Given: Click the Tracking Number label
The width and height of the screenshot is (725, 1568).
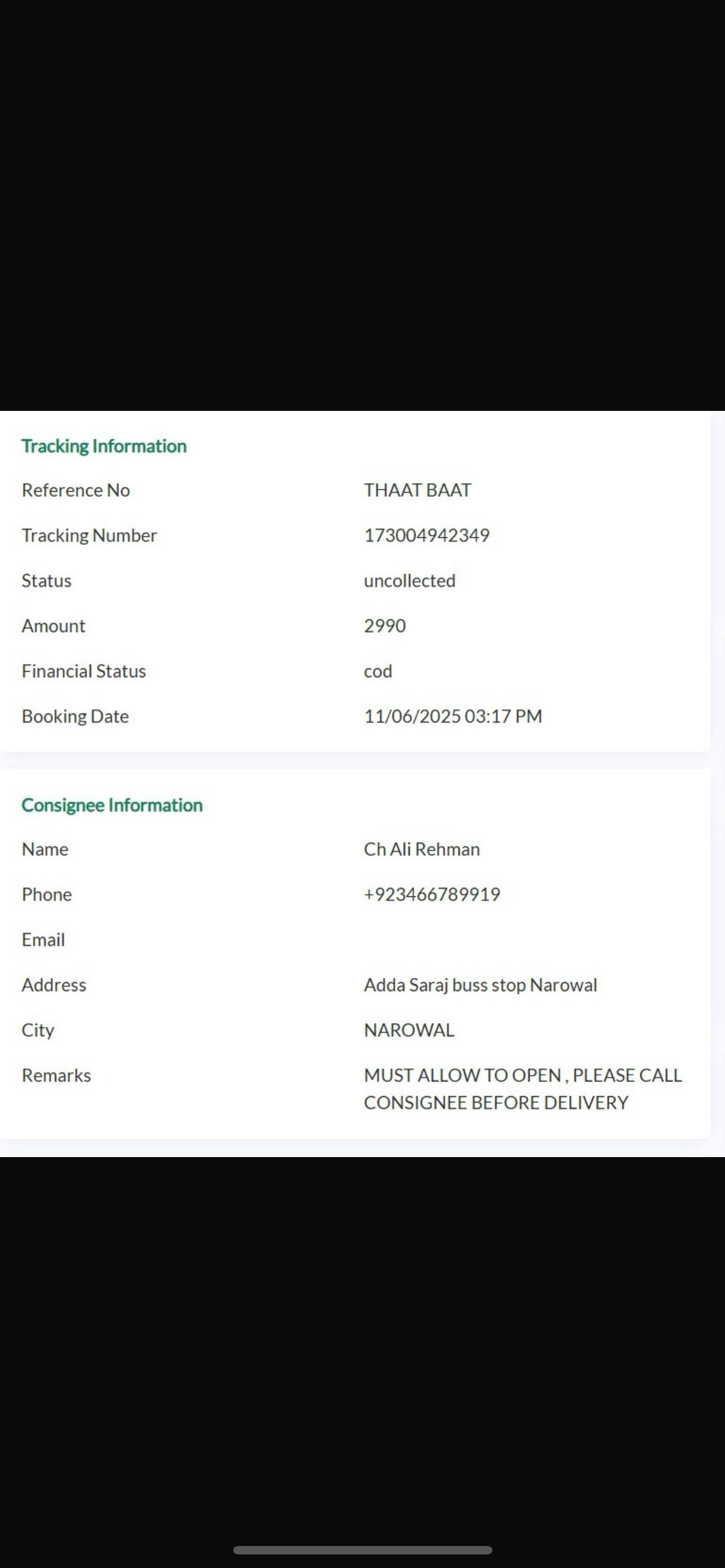Looking at the screenshot, I should click(89, 535).
